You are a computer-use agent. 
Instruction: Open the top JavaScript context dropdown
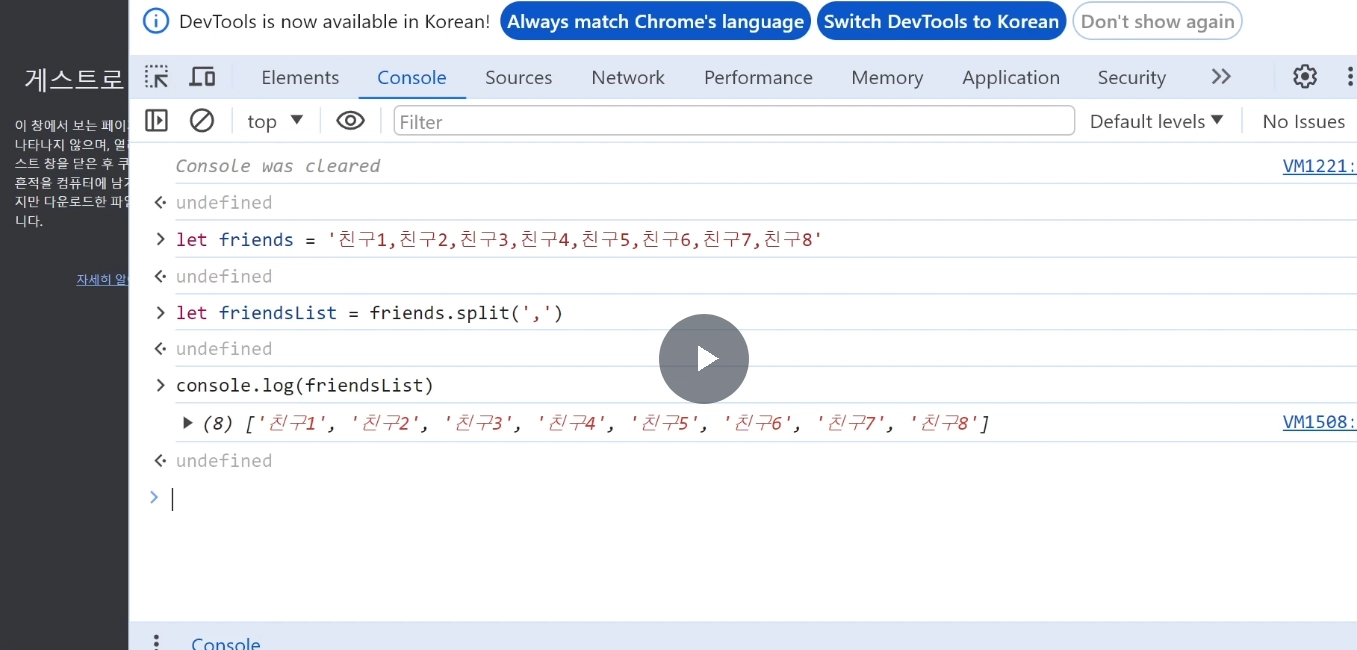(x=275, y=121)
